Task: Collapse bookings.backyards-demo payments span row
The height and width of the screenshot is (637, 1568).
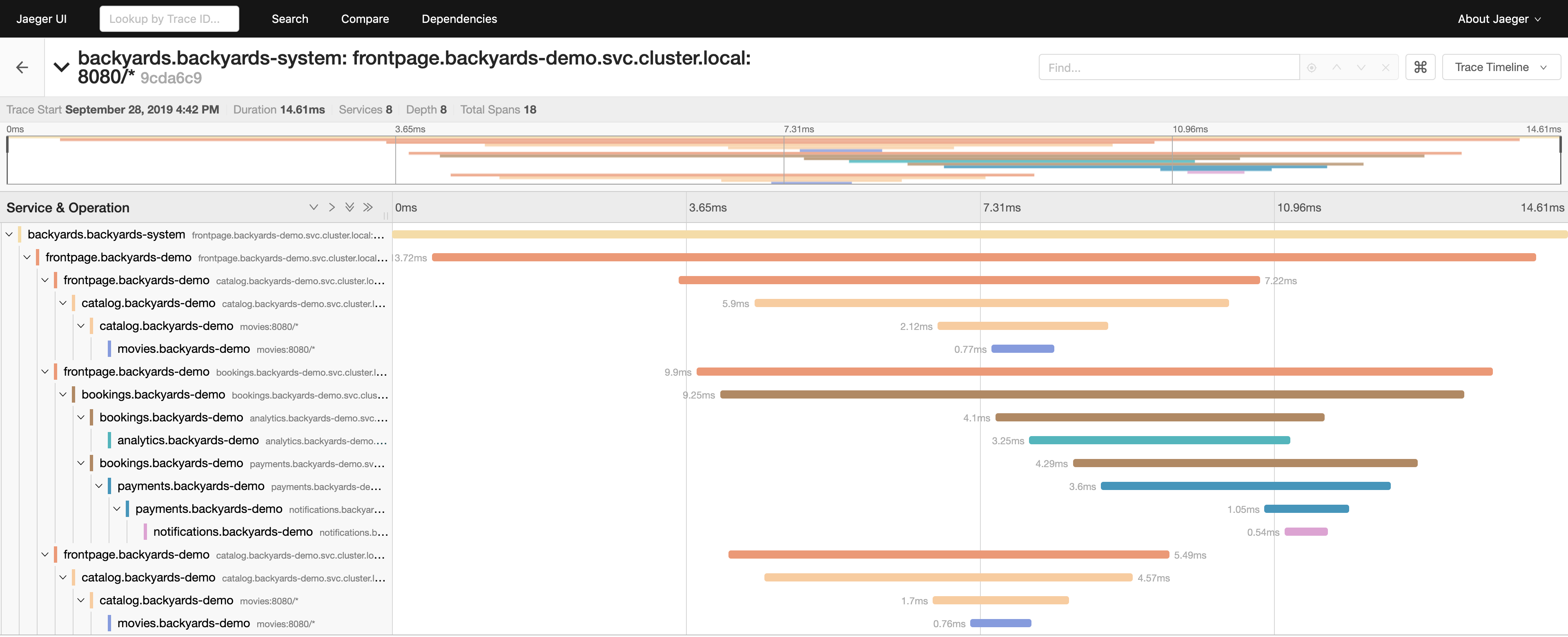Action: tap(81, 463)
